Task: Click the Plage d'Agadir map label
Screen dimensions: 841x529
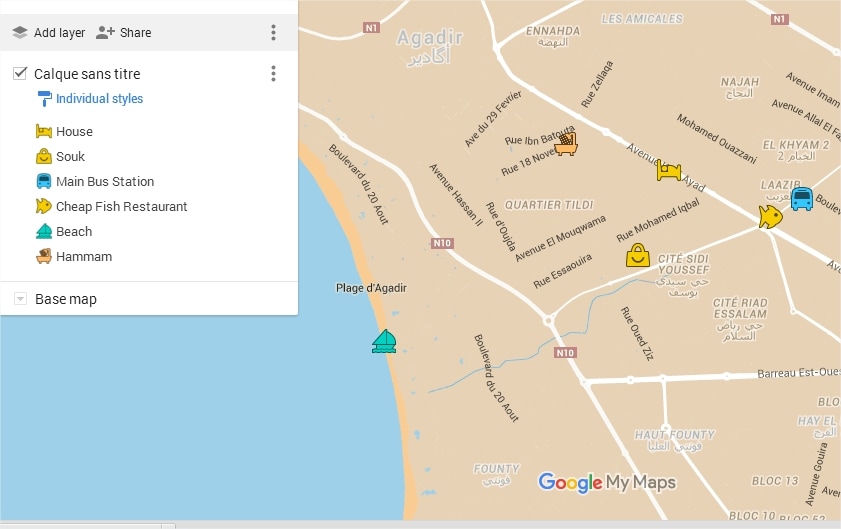Action: (x=371, y=288)
